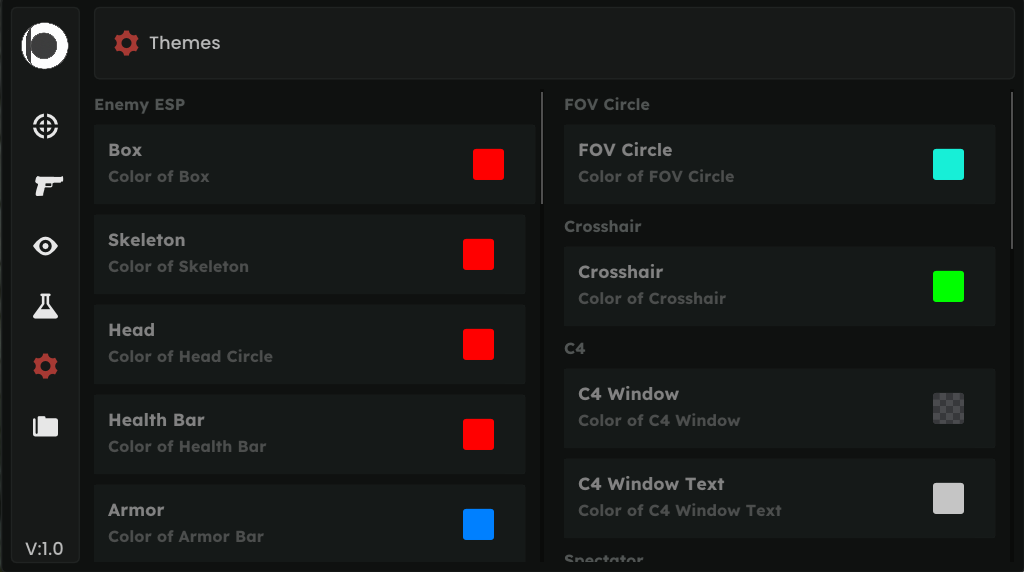
Task: Open the flask misc sidebar tab
Action: 45,307
